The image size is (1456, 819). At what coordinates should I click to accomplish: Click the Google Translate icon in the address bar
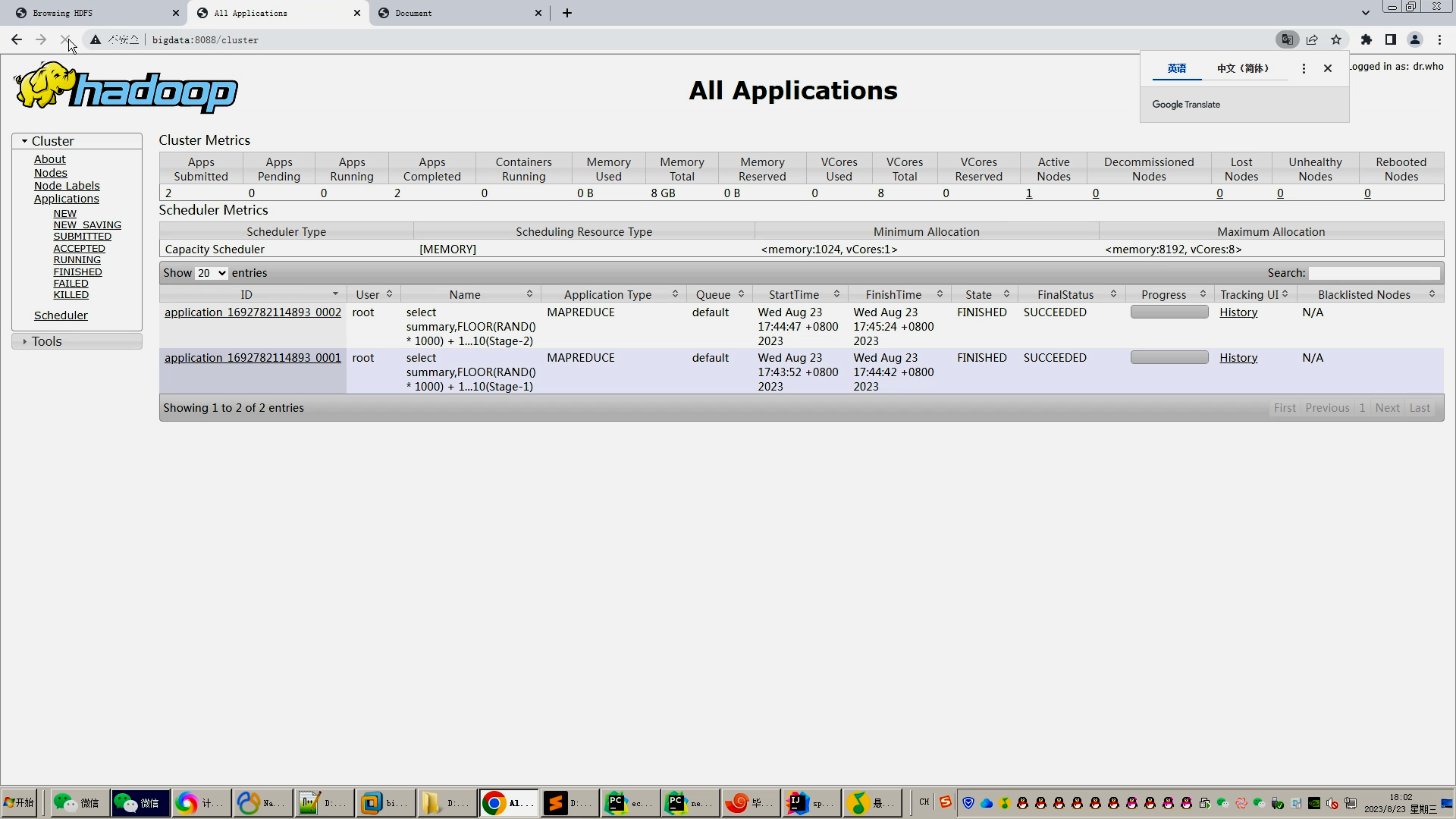pos(1287,39)
